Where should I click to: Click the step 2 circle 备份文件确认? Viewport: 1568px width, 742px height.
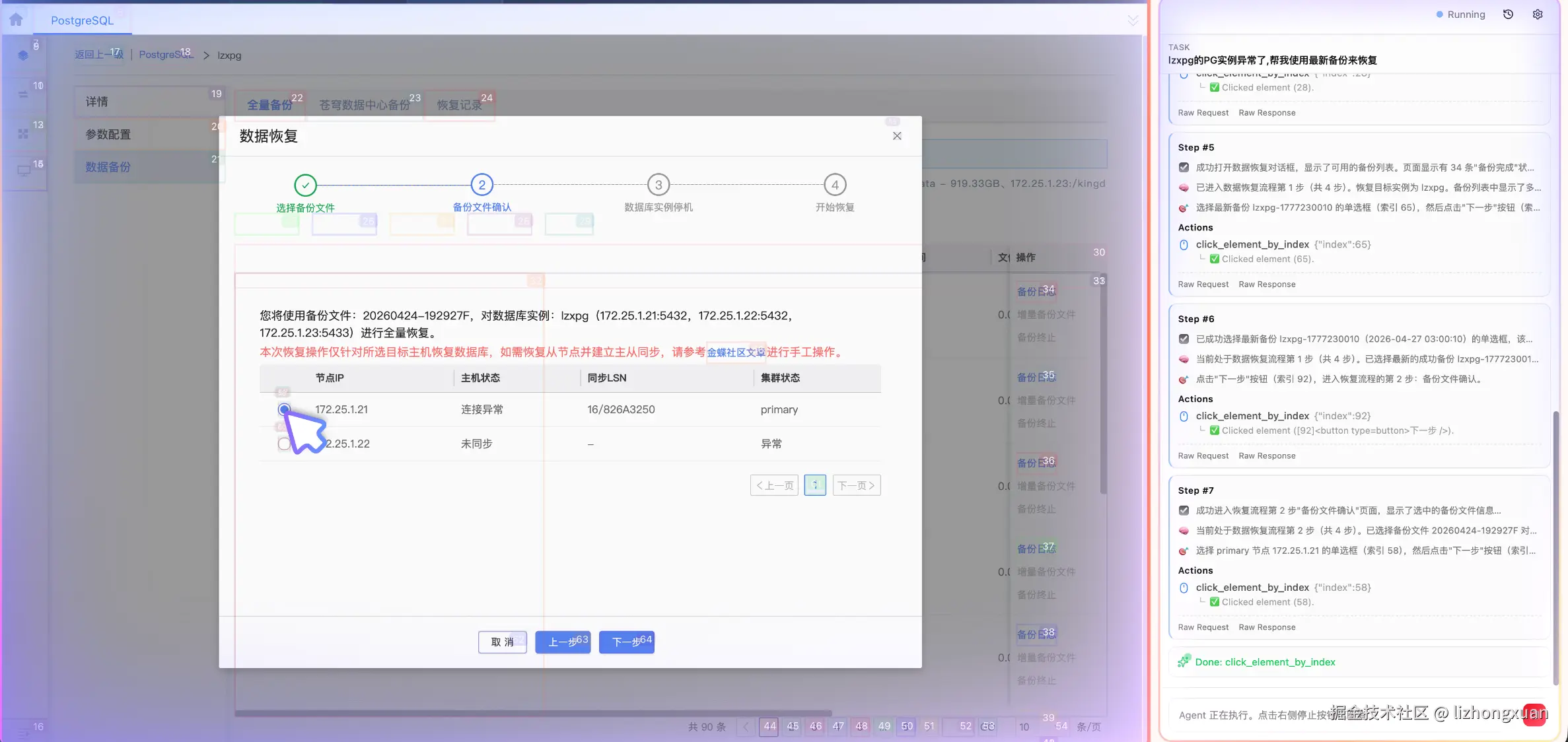click(x=482, y=185)
